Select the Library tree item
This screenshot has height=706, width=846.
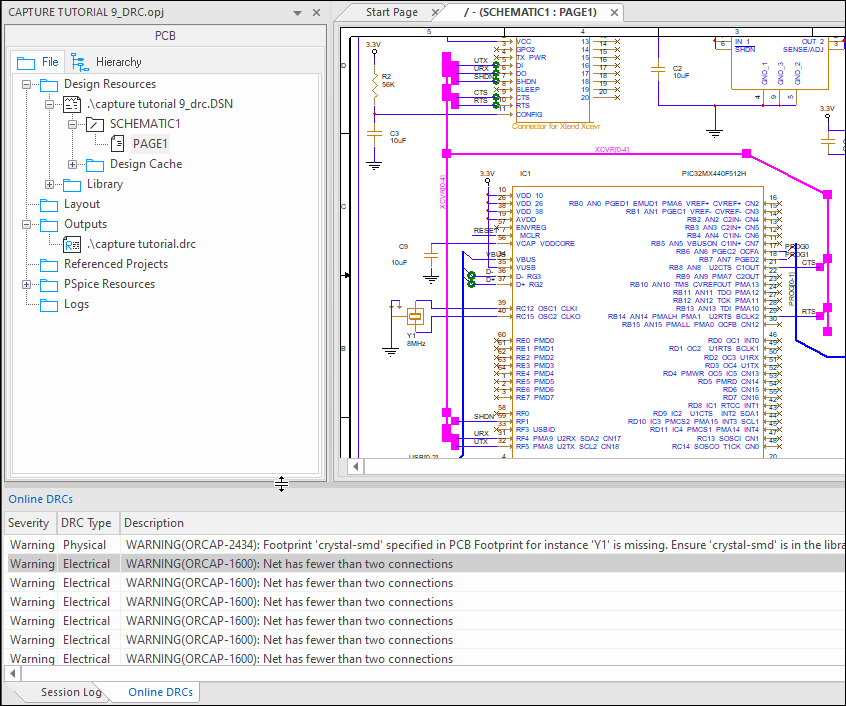[x=105, y=184]
